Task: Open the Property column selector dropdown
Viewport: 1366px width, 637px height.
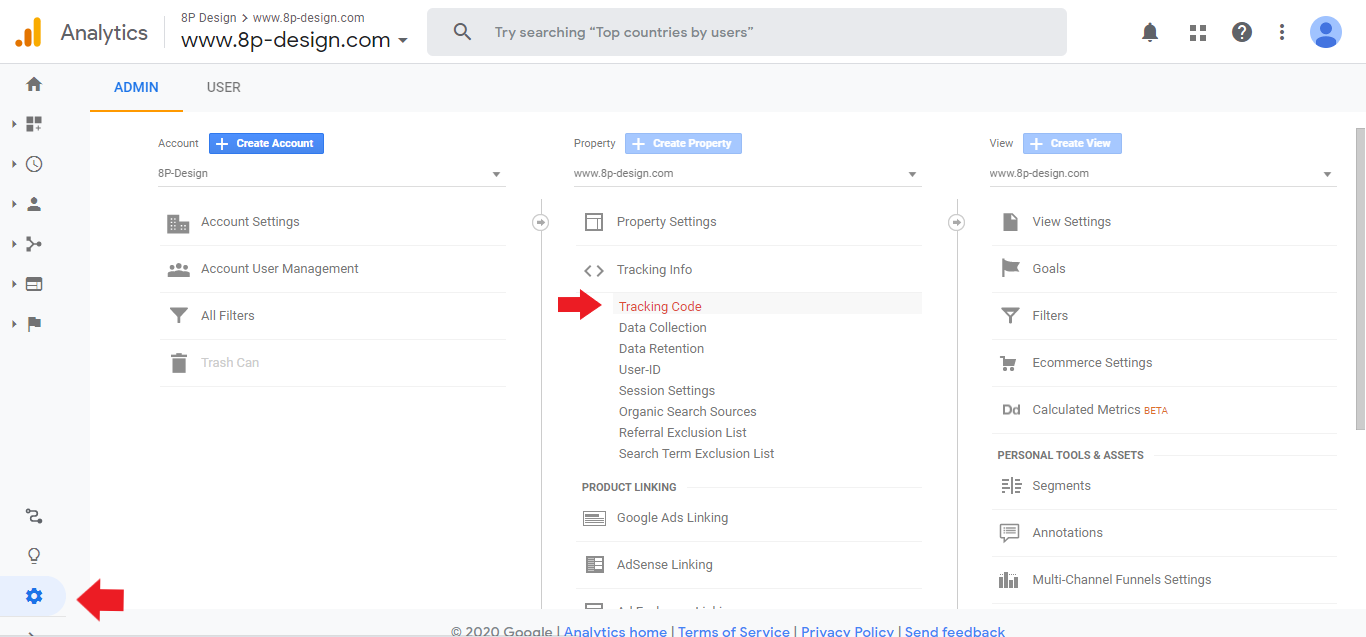Action: point(748,174)
